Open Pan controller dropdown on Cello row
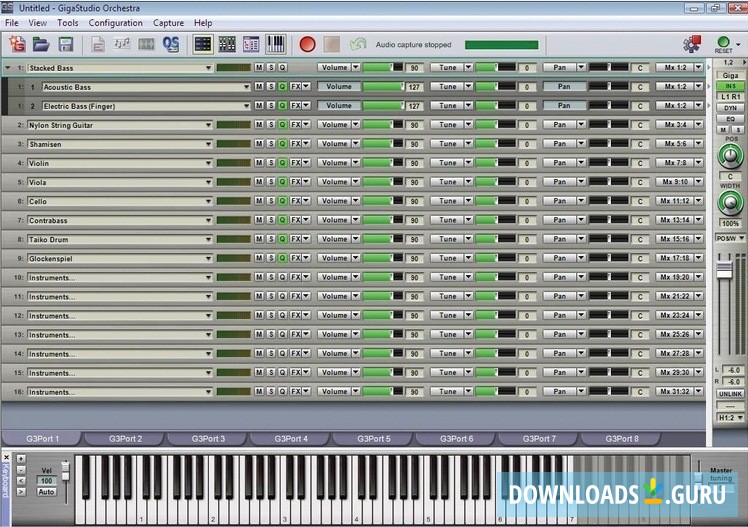 tap(581, 201)
